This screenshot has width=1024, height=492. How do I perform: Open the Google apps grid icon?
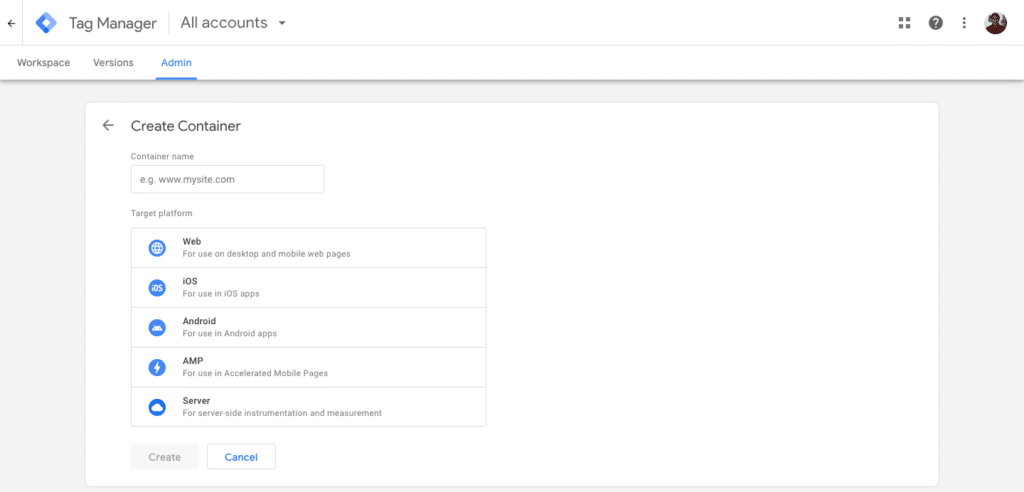(x=904, y=23)
